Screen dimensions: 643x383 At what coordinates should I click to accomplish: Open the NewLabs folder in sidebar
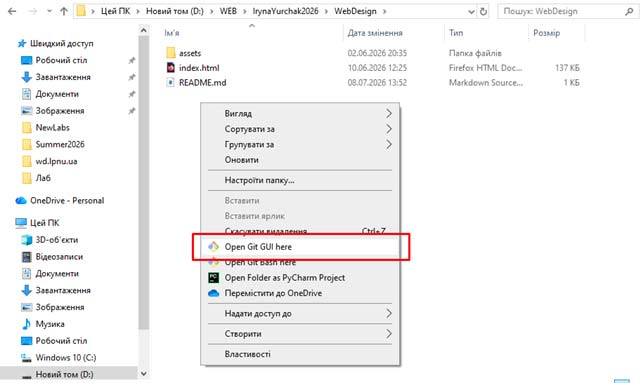coord(52,128)
